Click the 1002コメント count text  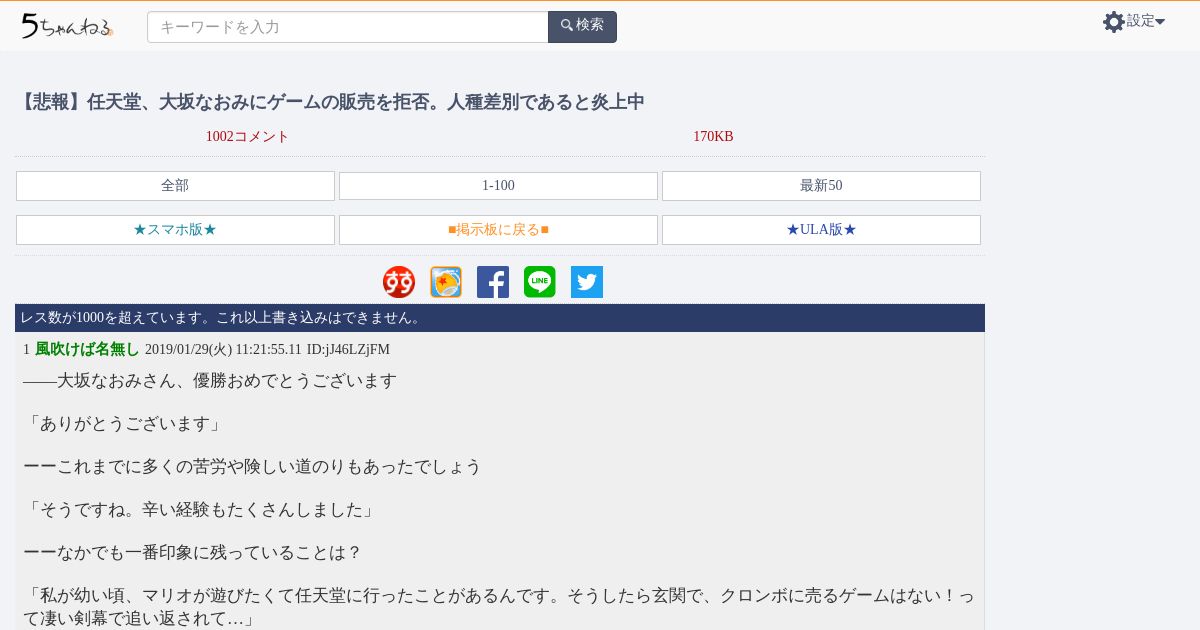[247, 137]
